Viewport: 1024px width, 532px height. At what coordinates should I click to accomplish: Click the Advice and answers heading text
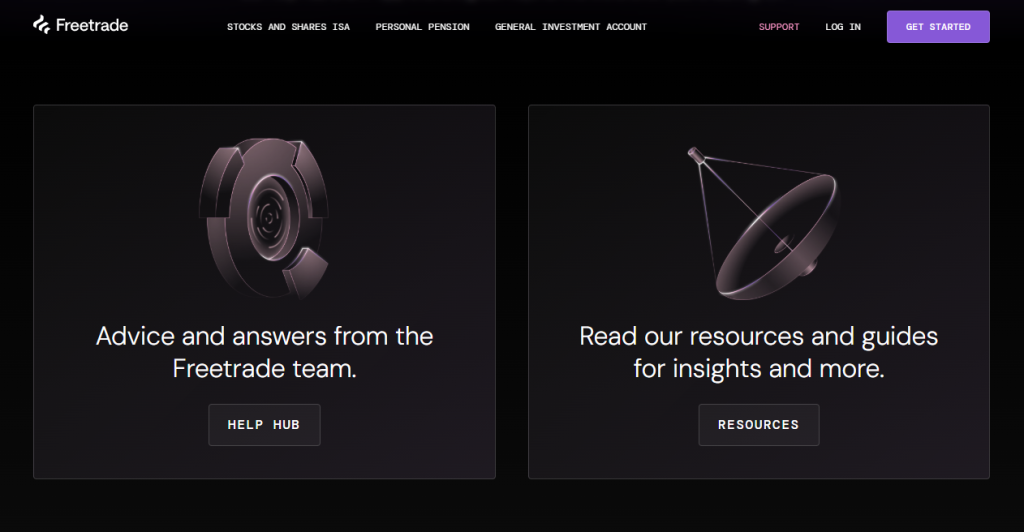point(264,352)
